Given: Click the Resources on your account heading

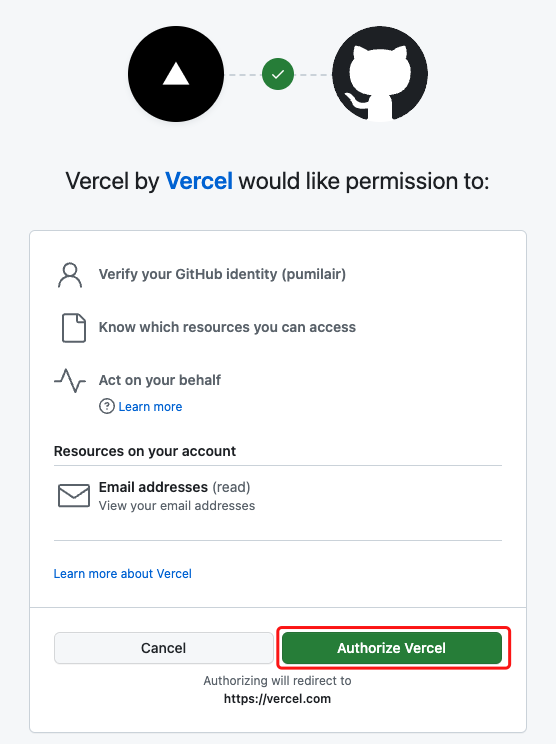Looking at the screenshot, I should click(x=145, y=451).
